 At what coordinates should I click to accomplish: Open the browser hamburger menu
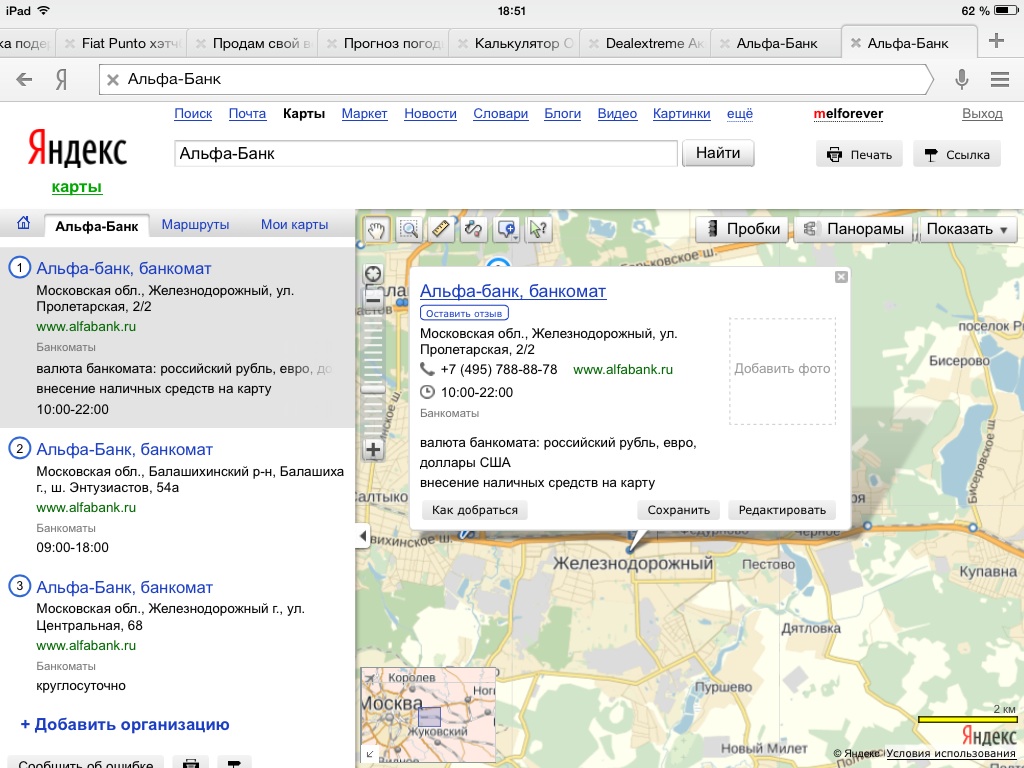point(1000,80)
